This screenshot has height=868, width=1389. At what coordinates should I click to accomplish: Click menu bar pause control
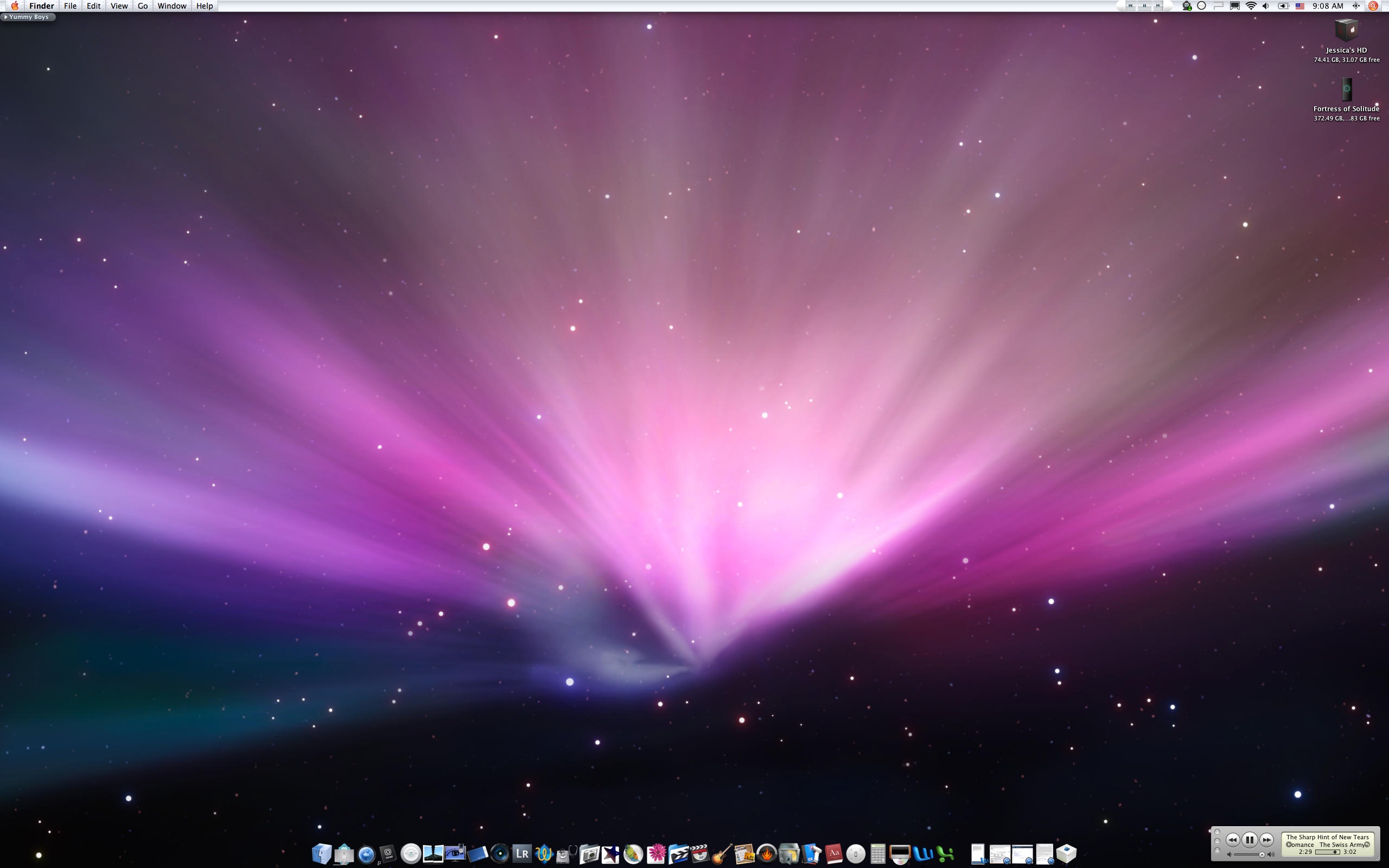pos(1144,6)
